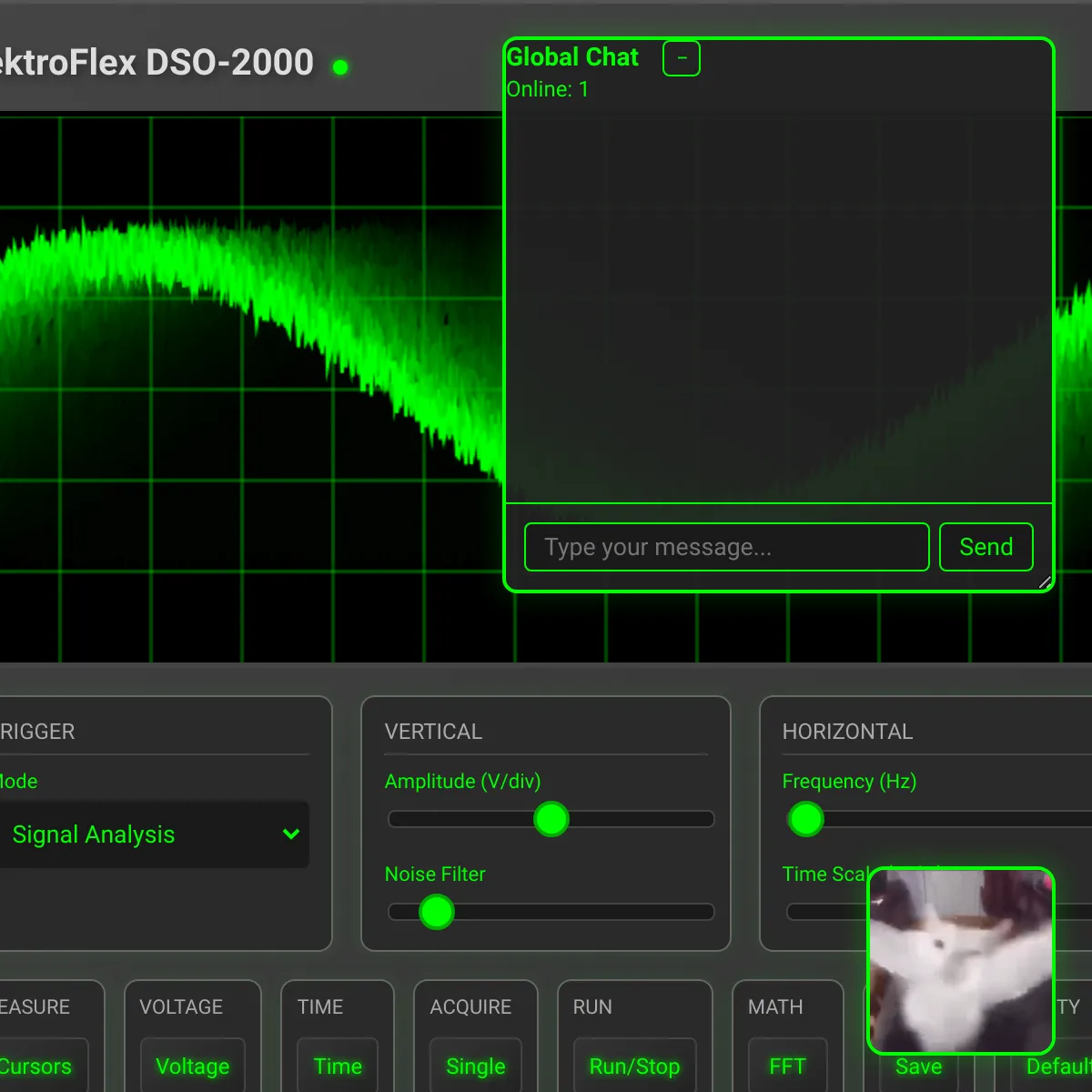
Task: Click the Time button
Action: click(338, 1066)
